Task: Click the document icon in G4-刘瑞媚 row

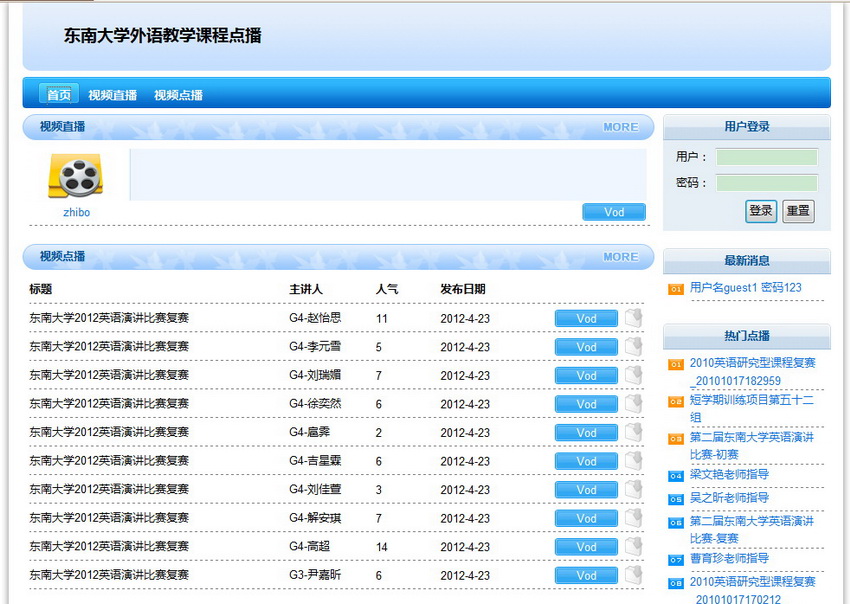Action: (634, 375)
